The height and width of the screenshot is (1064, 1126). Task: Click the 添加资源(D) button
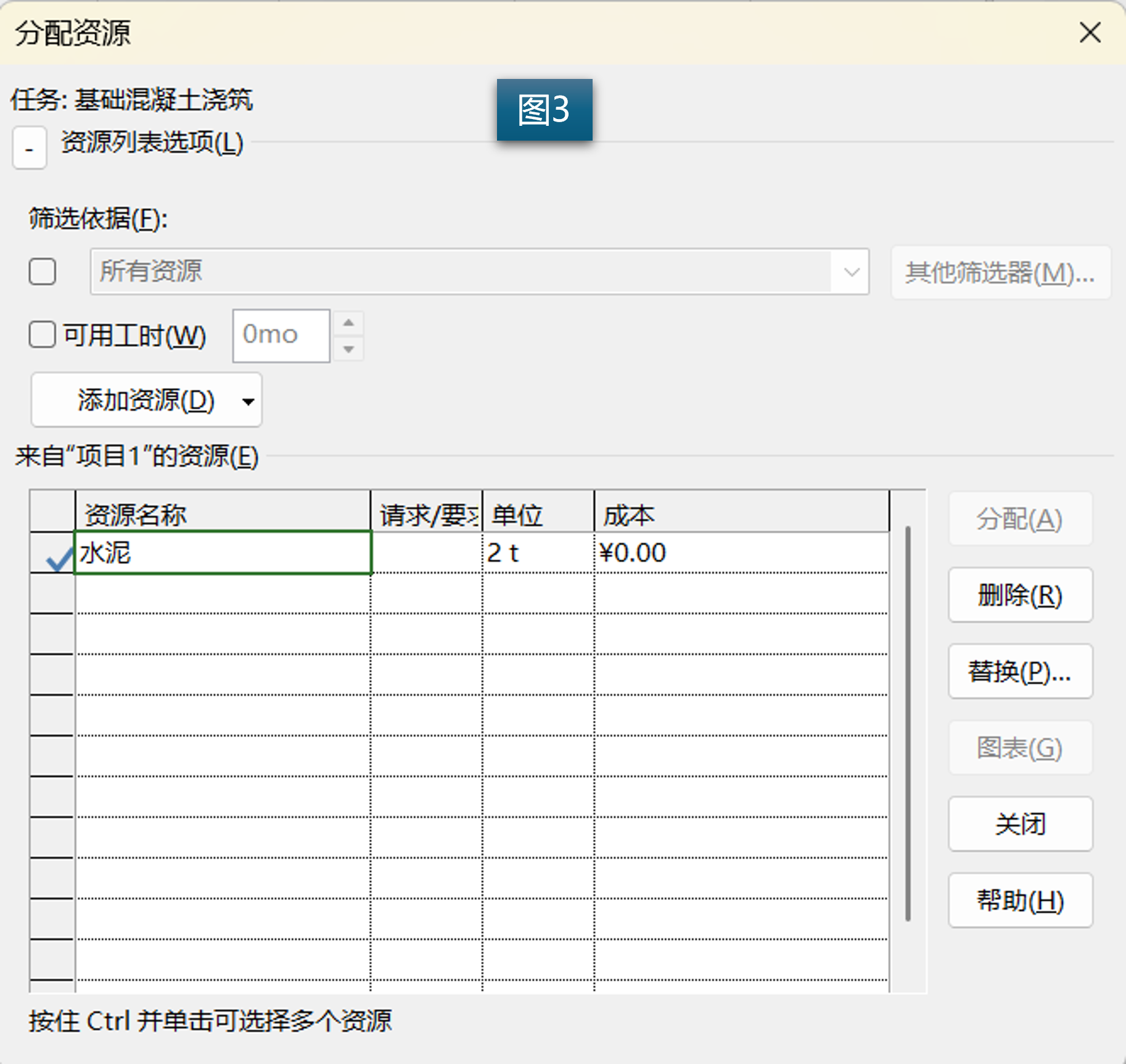[x=146, y=400]
